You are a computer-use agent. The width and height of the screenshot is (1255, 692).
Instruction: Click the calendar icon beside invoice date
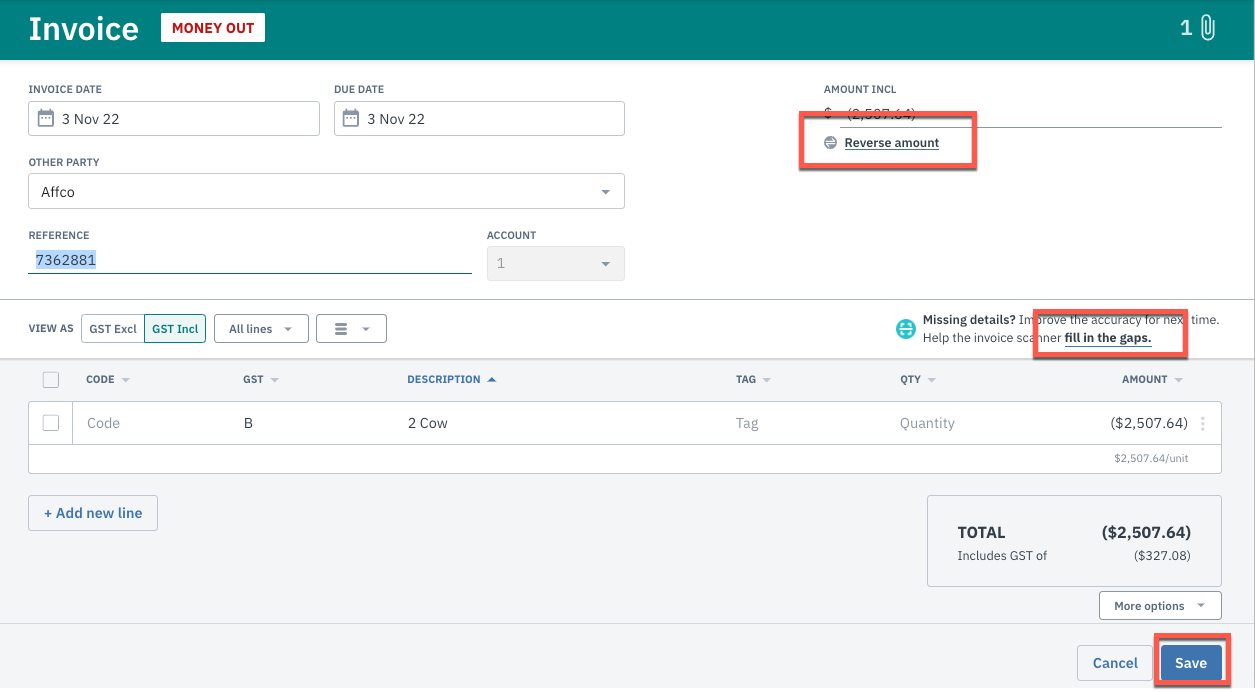click(x=46, y=118)
